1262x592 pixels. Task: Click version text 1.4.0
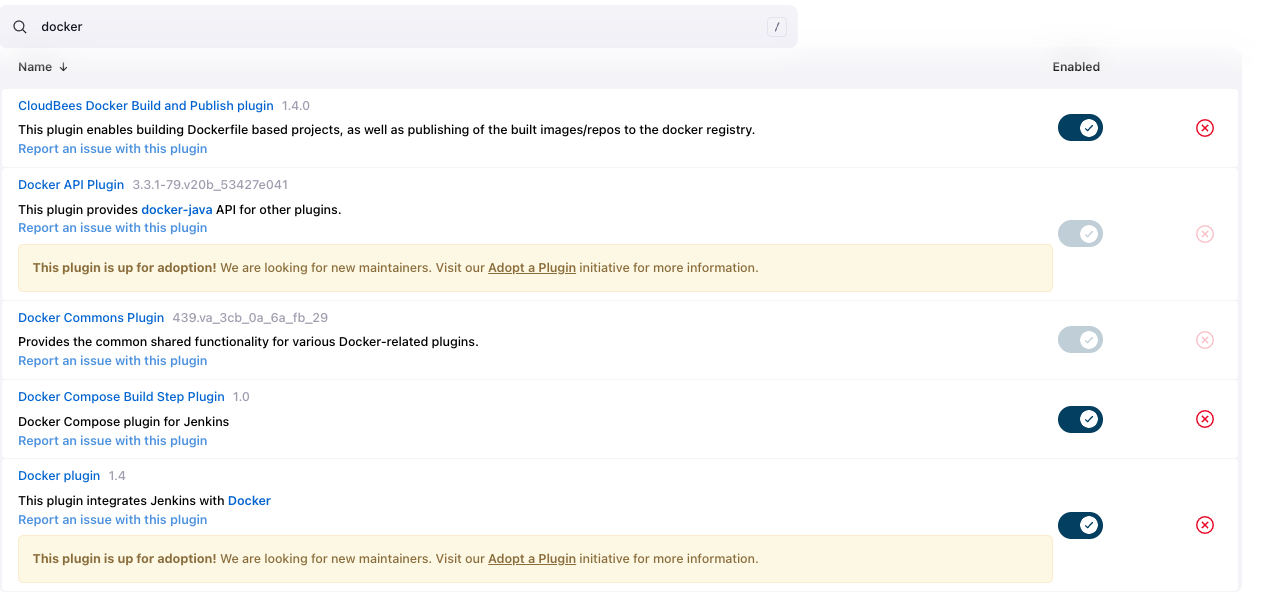pyautogui.click(x=296, y=106)
